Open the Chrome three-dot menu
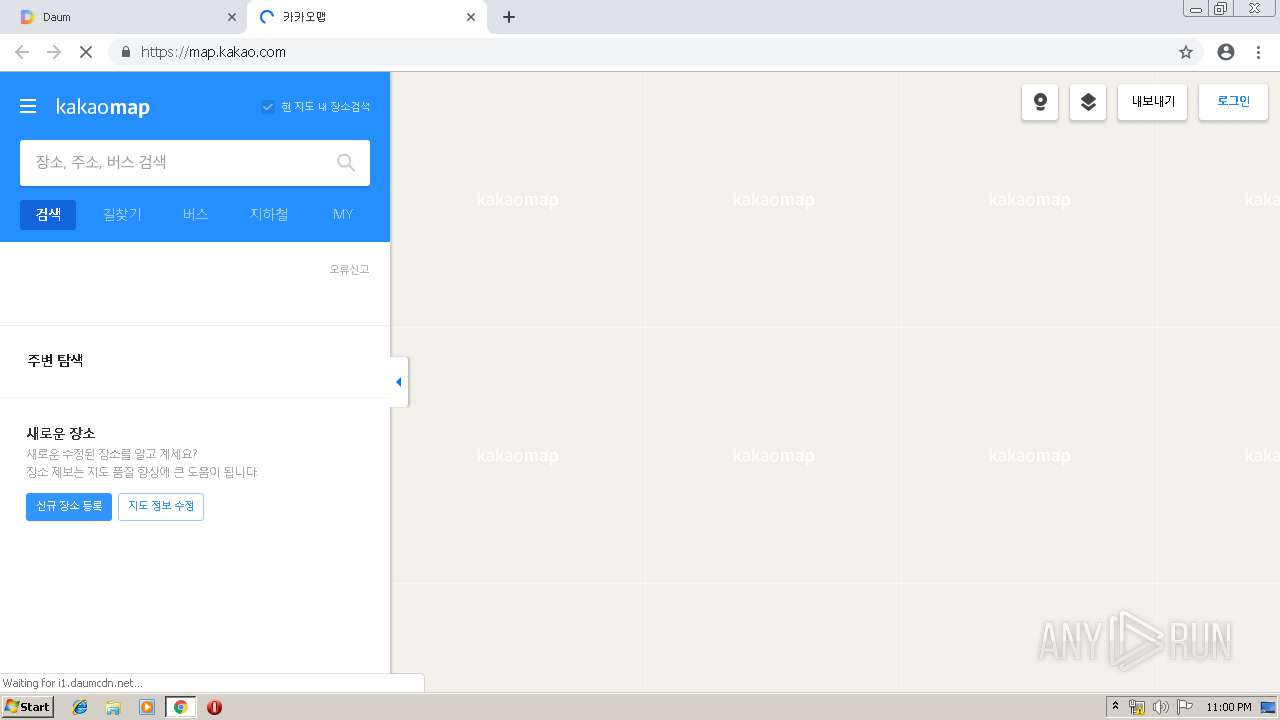Screen dimensions: 1280x720 tap(1258, 52)
